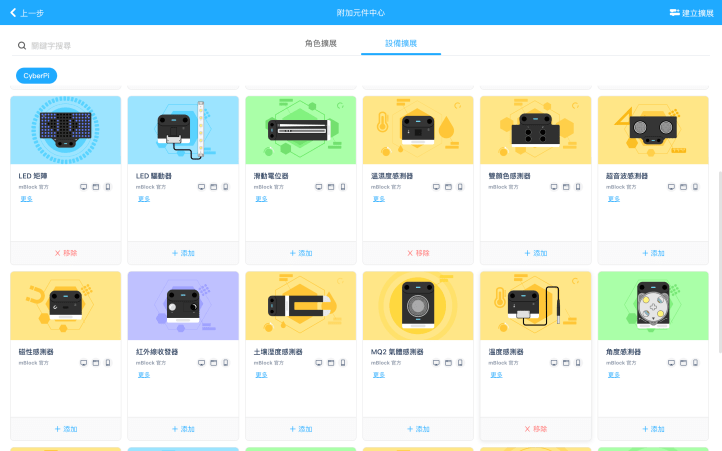This screenshot has height=451, width=722.
Task: Switch to the 角色擴展 tab
Action: click(321, 43)
